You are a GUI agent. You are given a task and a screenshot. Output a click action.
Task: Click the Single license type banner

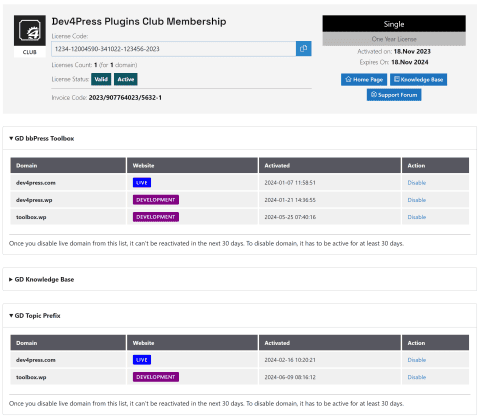point(394,24)
